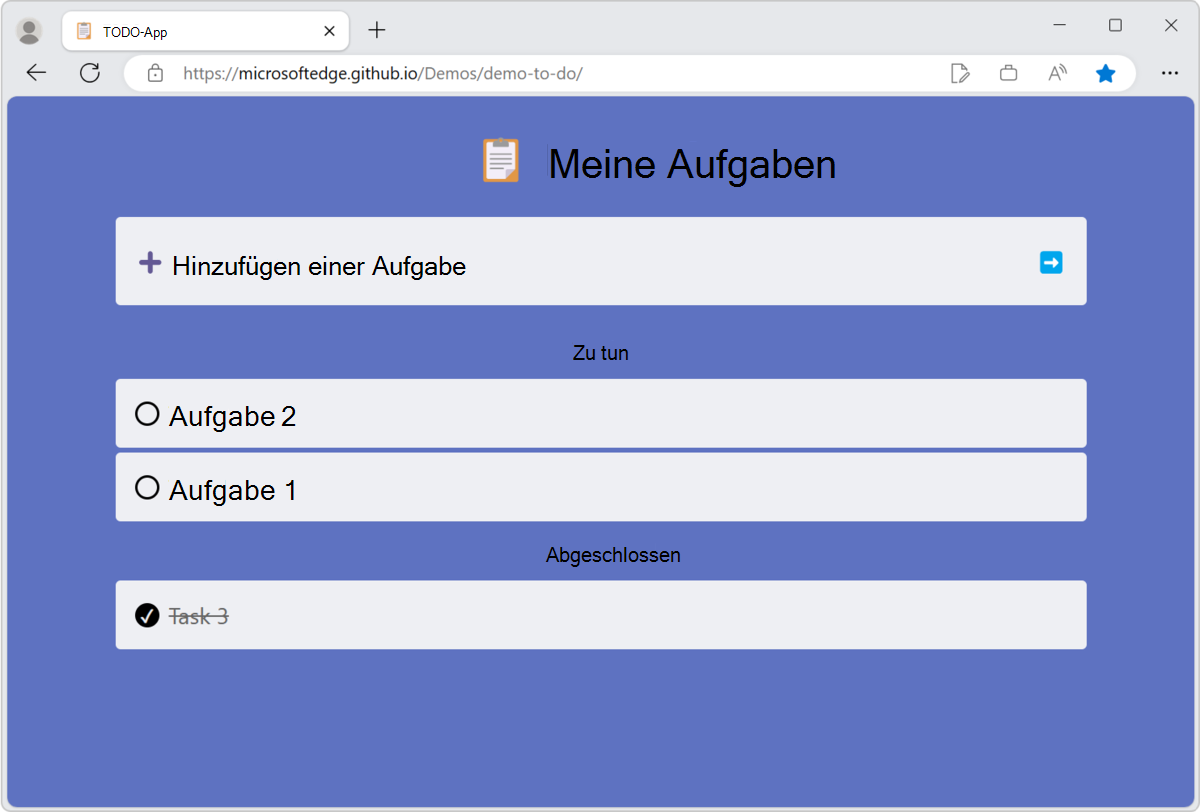Reload the page with the refresh button
Image resolution: width=1200 pixels, height=812 pixels.
pos(90,72)
